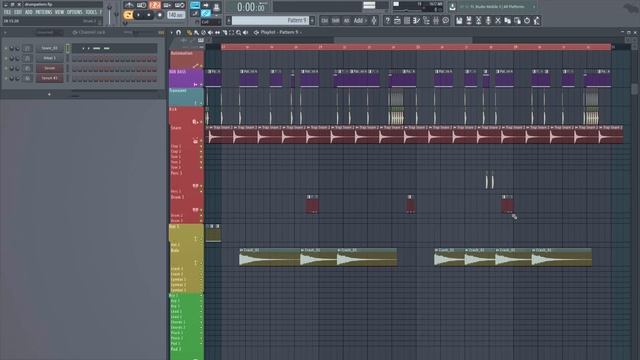Click the Ctrl shortcut button
The width and height of the screenshot is (640, 360).
pos(324,20)
